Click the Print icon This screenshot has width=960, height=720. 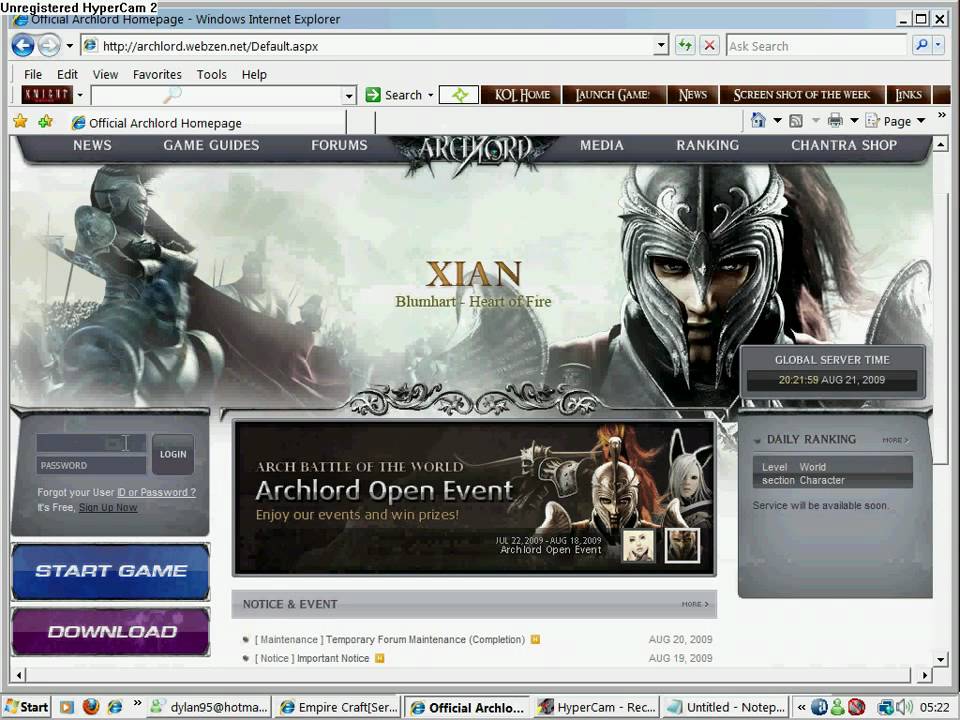pyautogui.click(x=835, y=121)
